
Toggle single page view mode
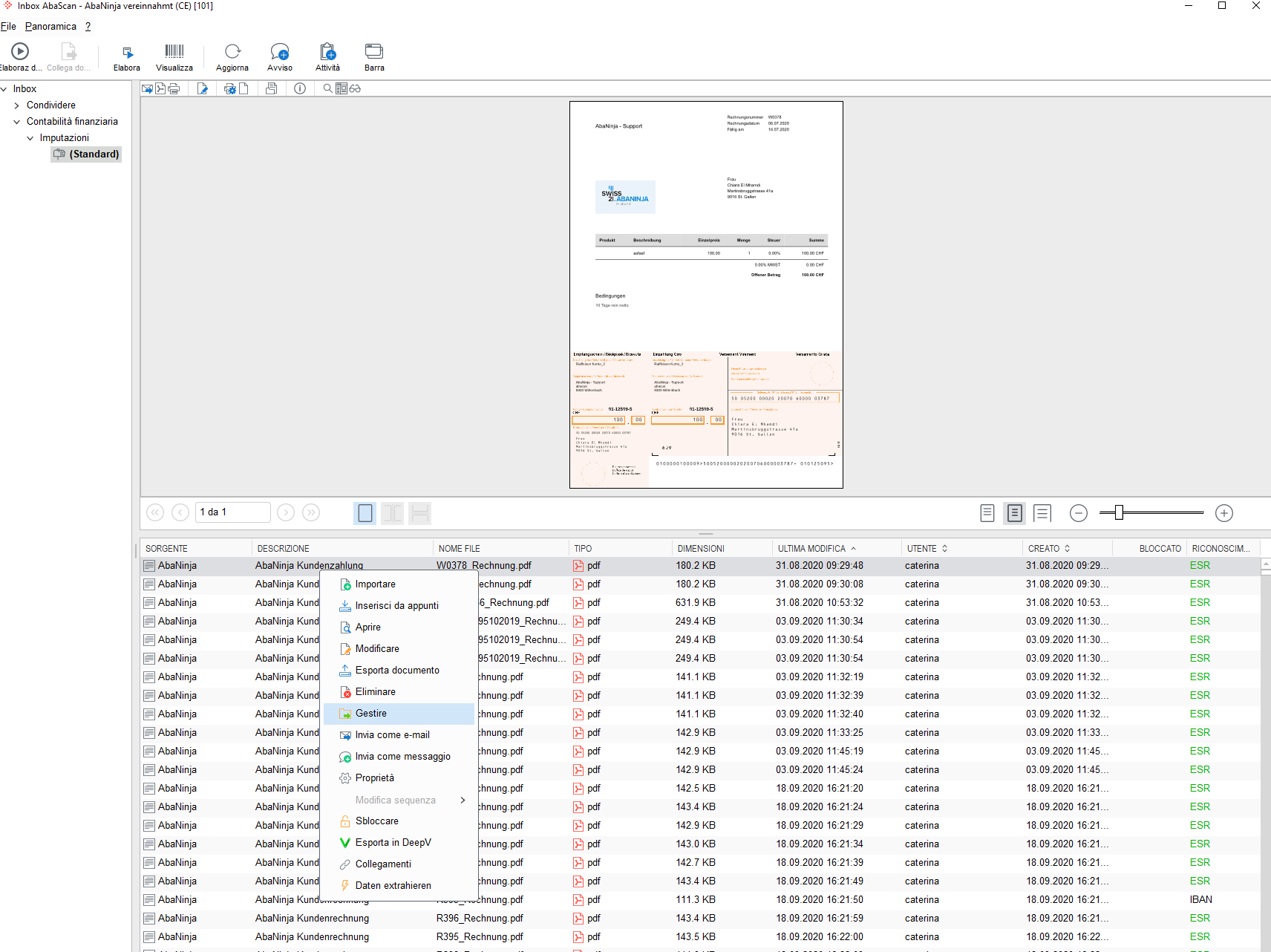365,513
